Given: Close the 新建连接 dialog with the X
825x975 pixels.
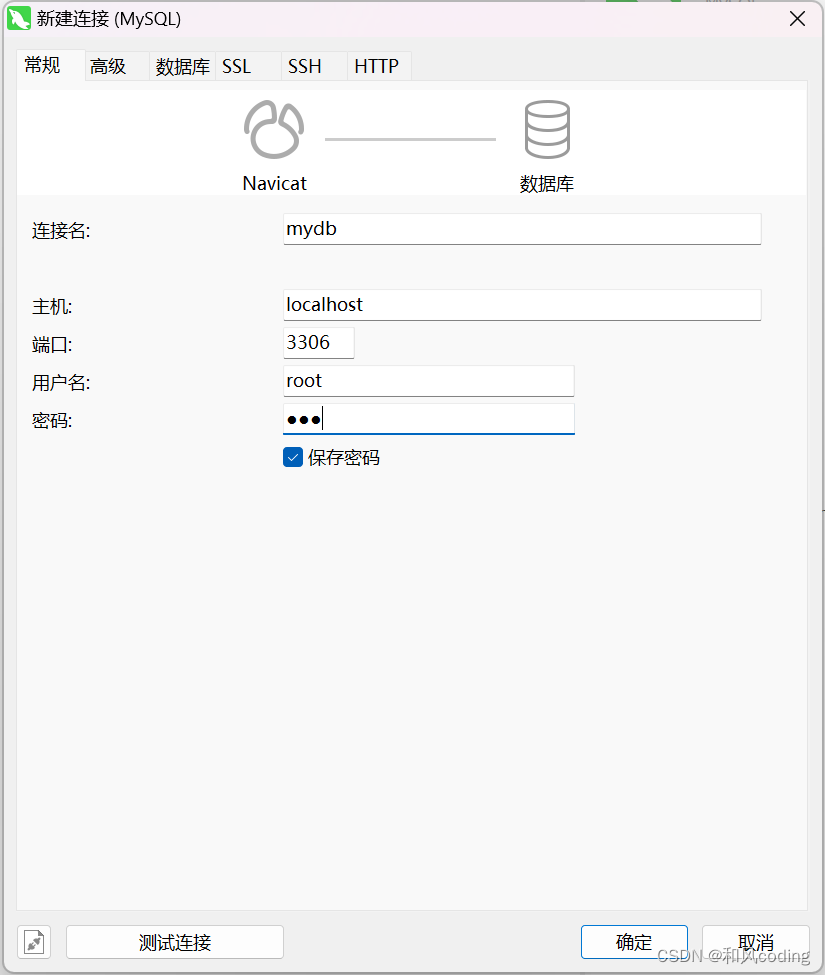Looking at the screenshot, I should coord(796,18).
